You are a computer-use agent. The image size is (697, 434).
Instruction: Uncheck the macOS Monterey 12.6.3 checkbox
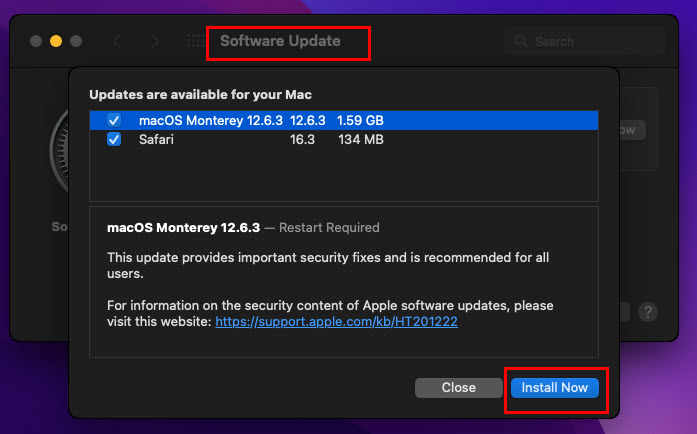coord(114,120)
